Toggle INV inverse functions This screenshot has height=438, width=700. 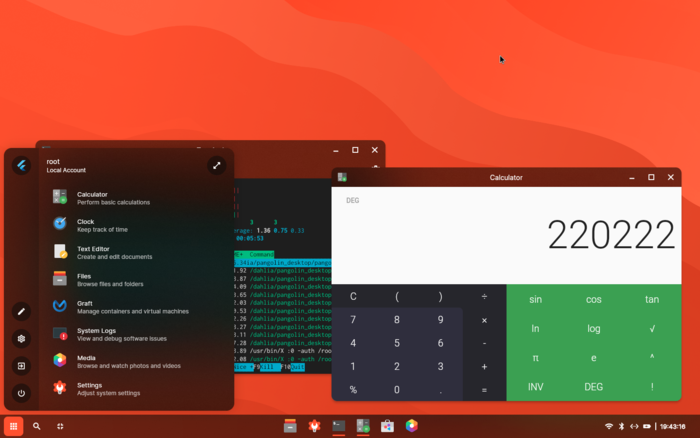tap(535, 387)
